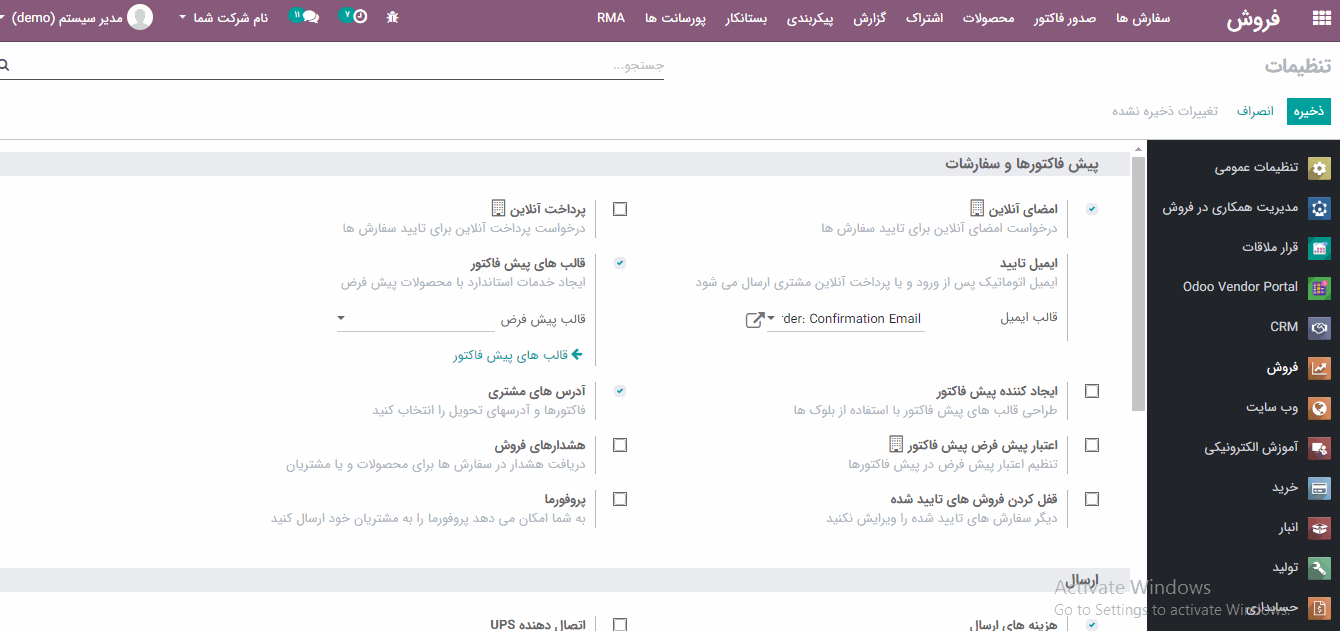The image size is (1340, 631).
Task: Open the بستانکار menu
Action: pos(746,17)
